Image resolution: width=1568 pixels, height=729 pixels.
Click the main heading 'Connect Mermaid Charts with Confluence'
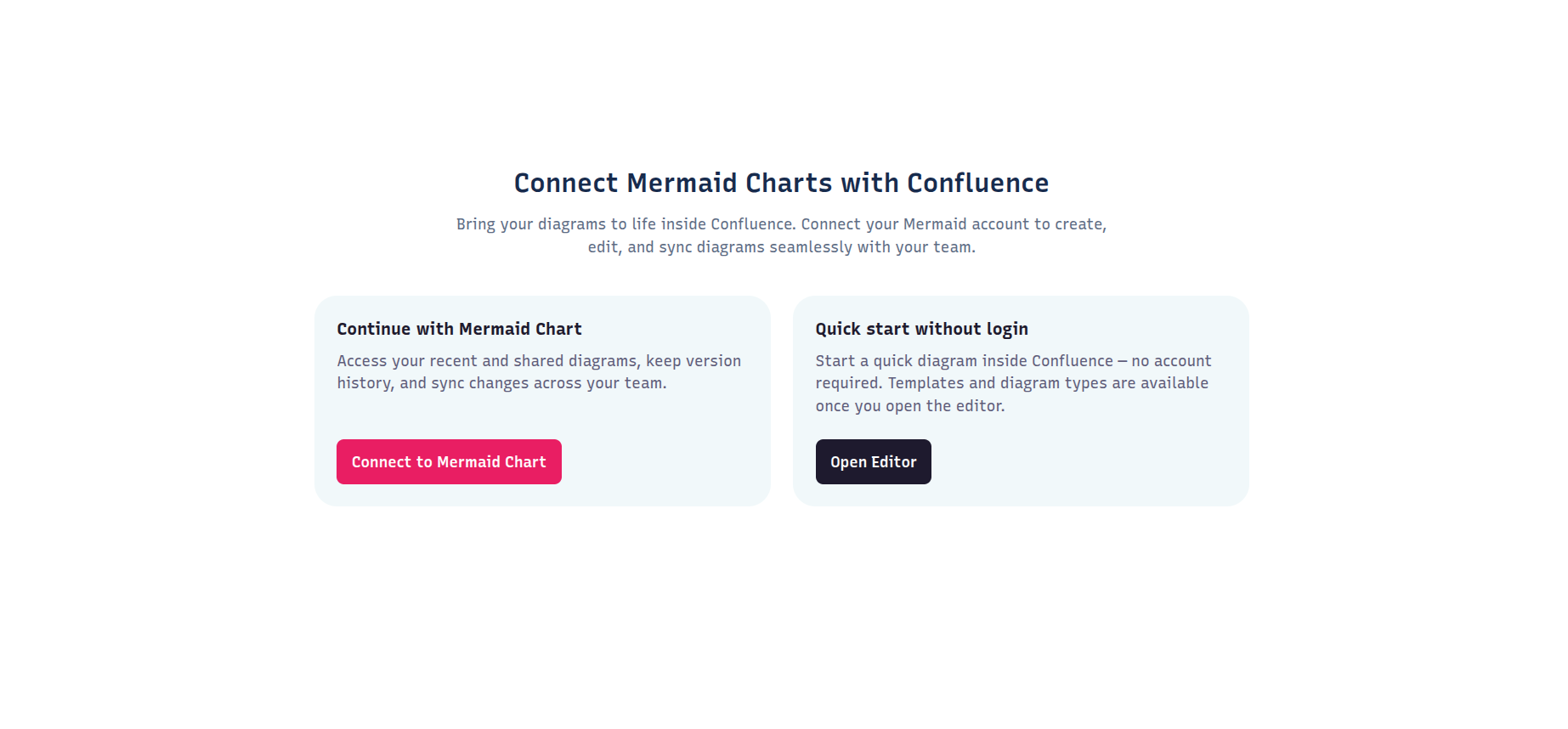point(781,184)
